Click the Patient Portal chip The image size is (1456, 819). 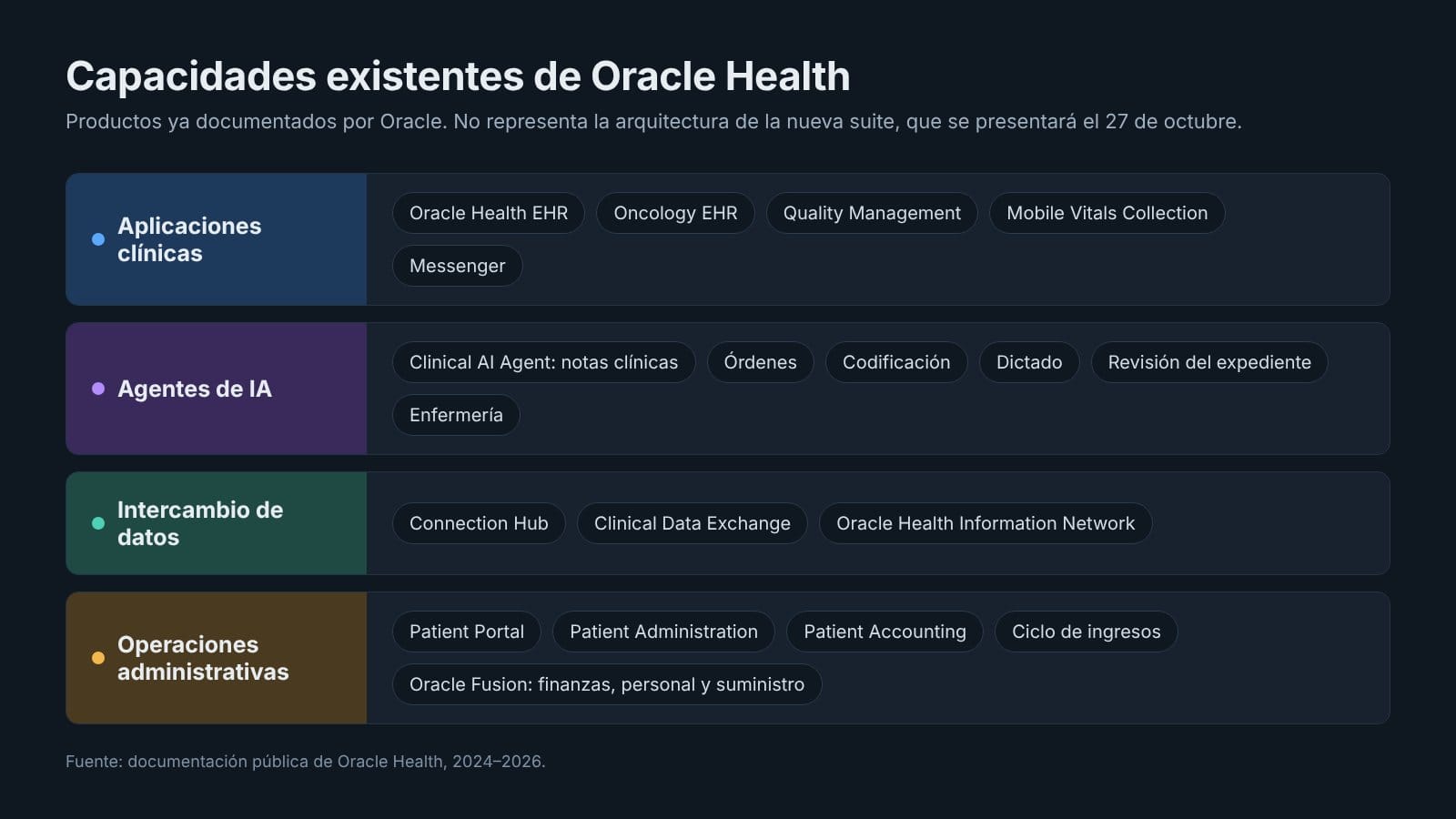467,632
